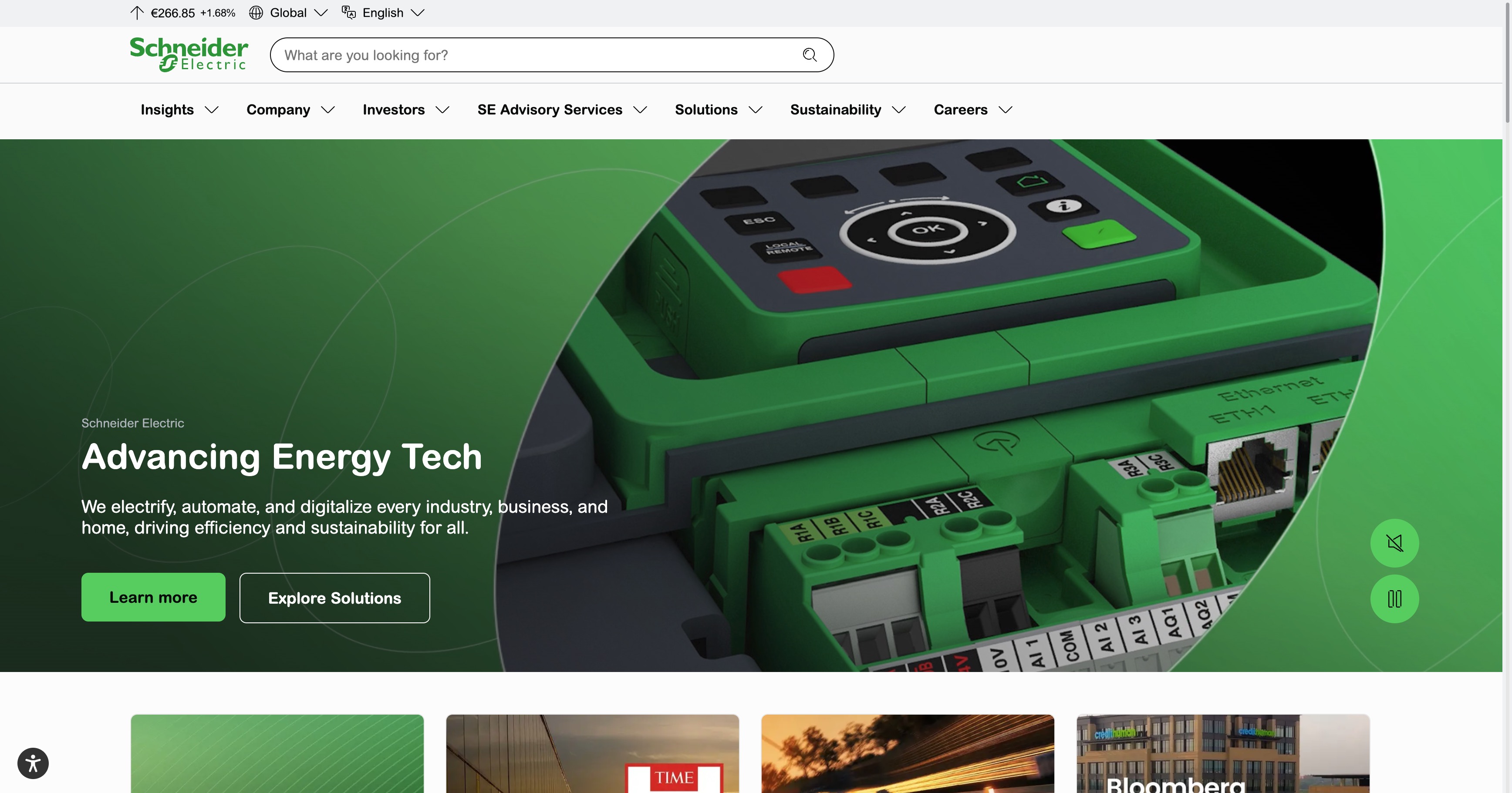Viewport: 1512px width, 793px height.
Task: Open the SE Advisory Services menu
Action: 562,110
